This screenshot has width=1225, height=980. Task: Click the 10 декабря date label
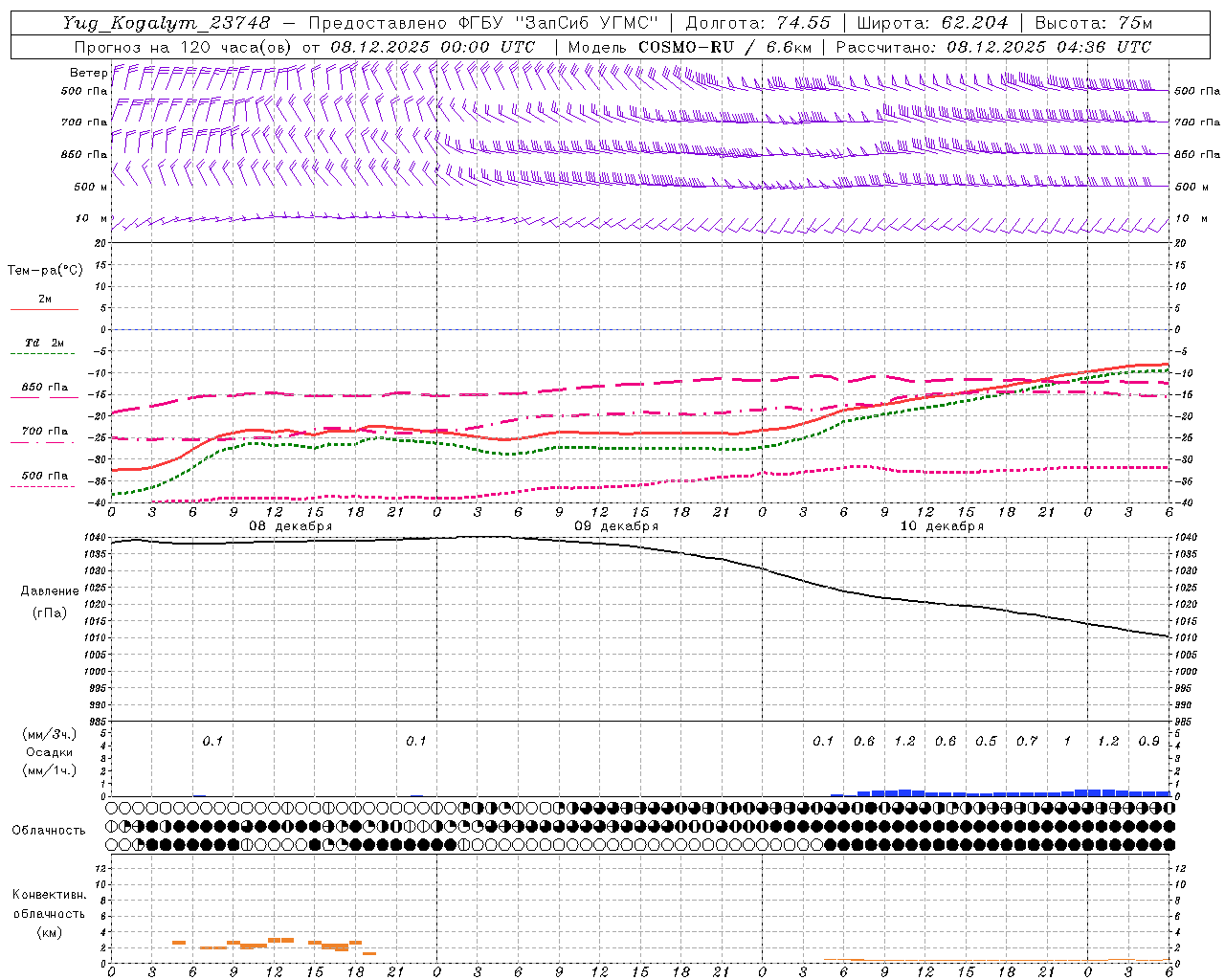(942, 525)
